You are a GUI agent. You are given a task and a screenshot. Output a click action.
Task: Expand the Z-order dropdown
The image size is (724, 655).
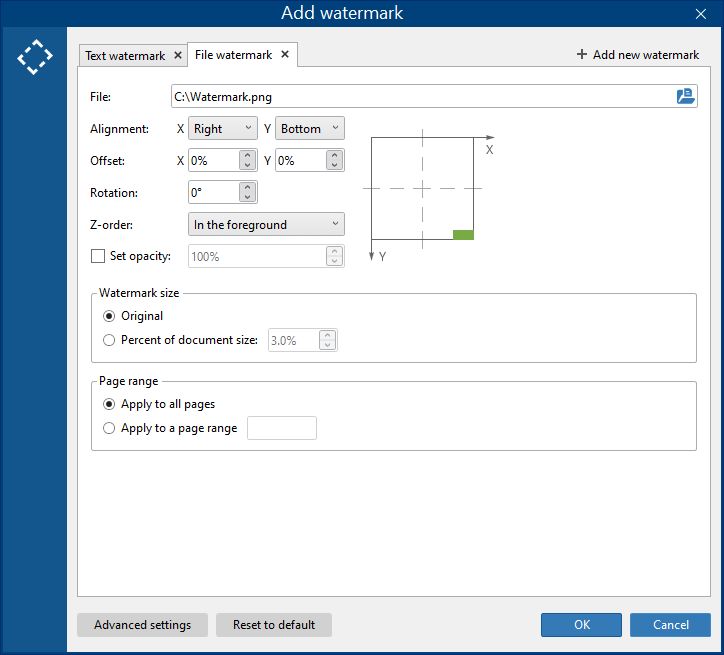[x=266, y=224]
